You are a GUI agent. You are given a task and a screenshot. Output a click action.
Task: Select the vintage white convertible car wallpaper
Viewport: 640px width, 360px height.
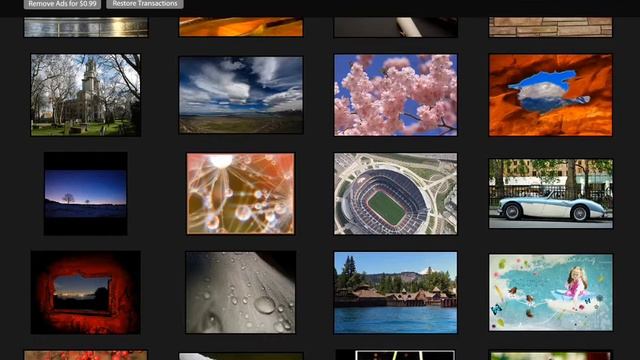[x=551, y=193]
